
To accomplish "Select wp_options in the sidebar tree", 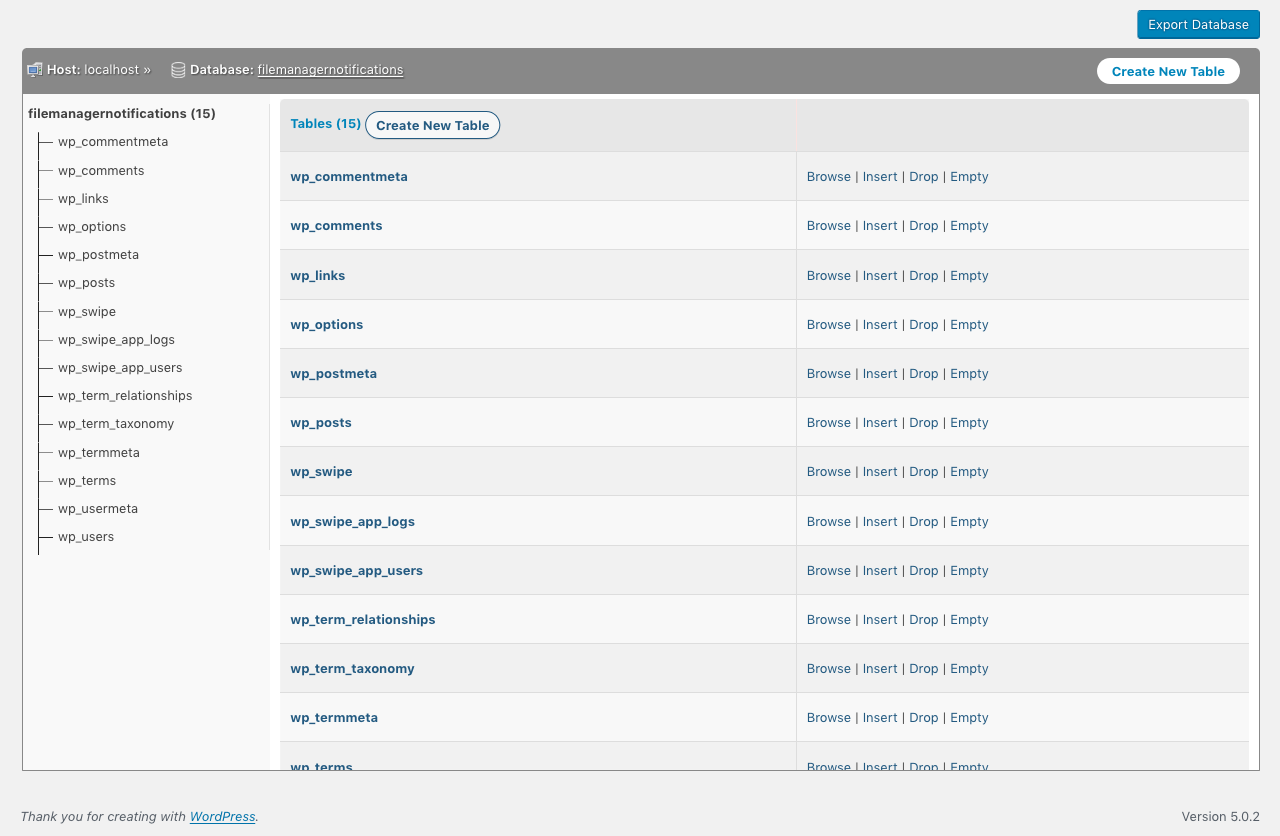I will tap(92, 226).
